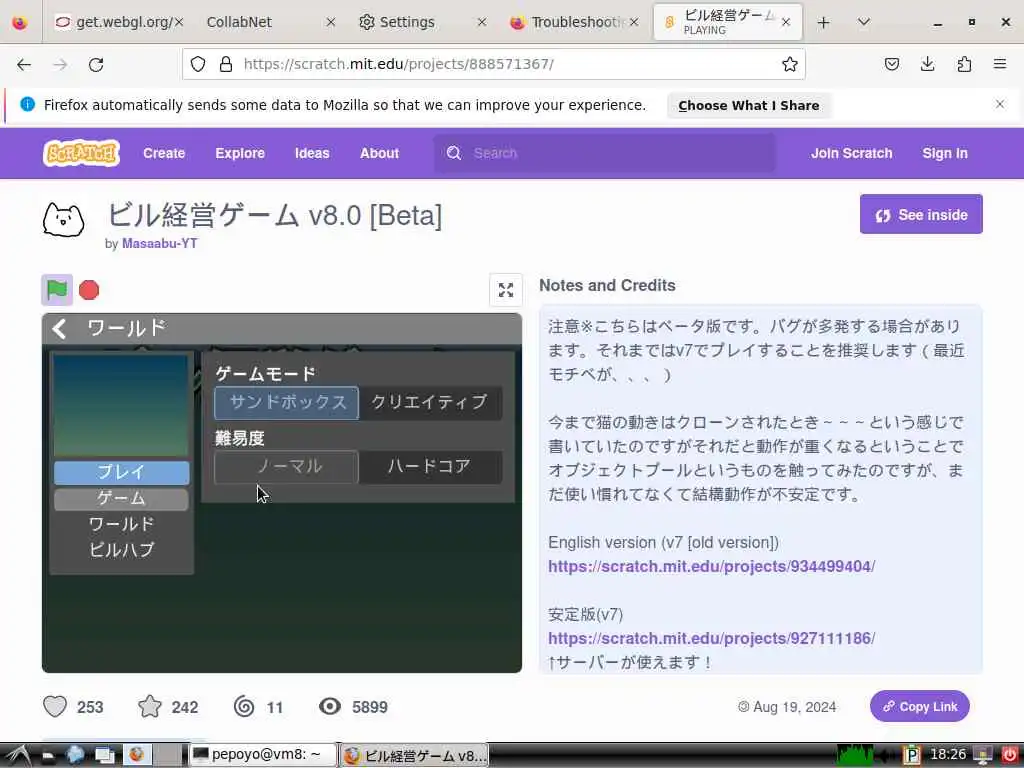Viewport: 1024px width, 768px height.
Task: Open the extensions puzzle icon
Action: pos(964,64)
